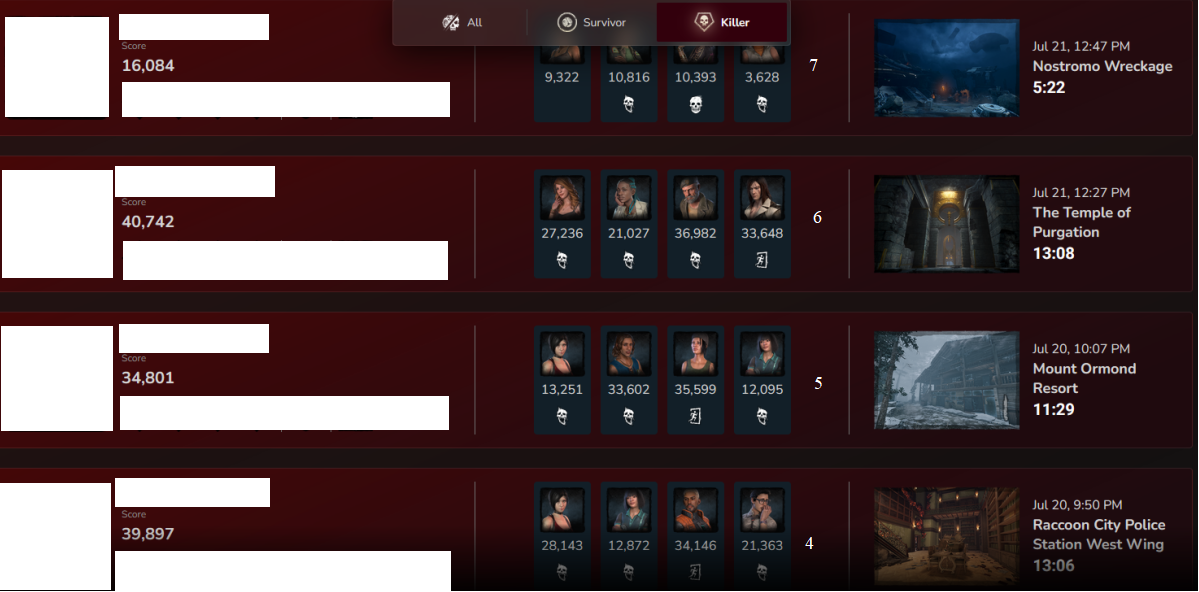This screenshot has height=592, width=1199.
Task: Open the Mount Ormond Resort match title
Action: click(x=1084, y=378)
